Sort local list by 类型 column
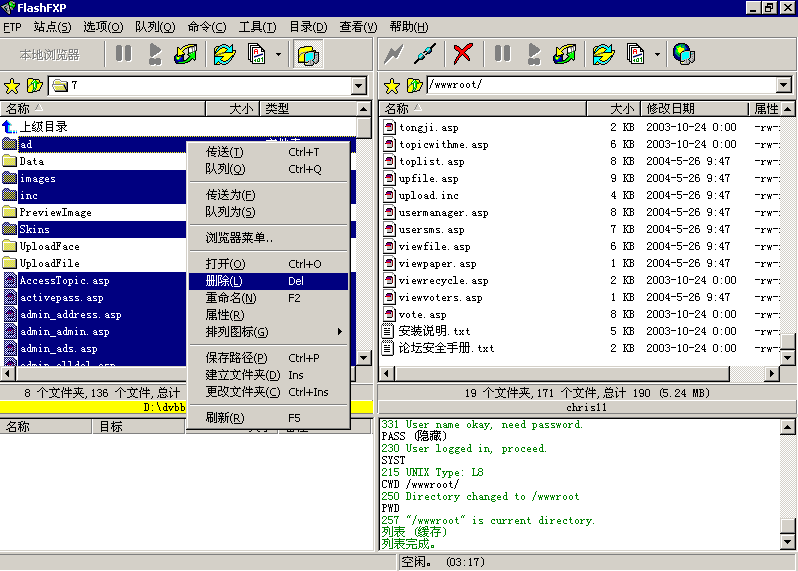Image resolution: width=798 pixels, height=571 pixels. coord(308,108)
